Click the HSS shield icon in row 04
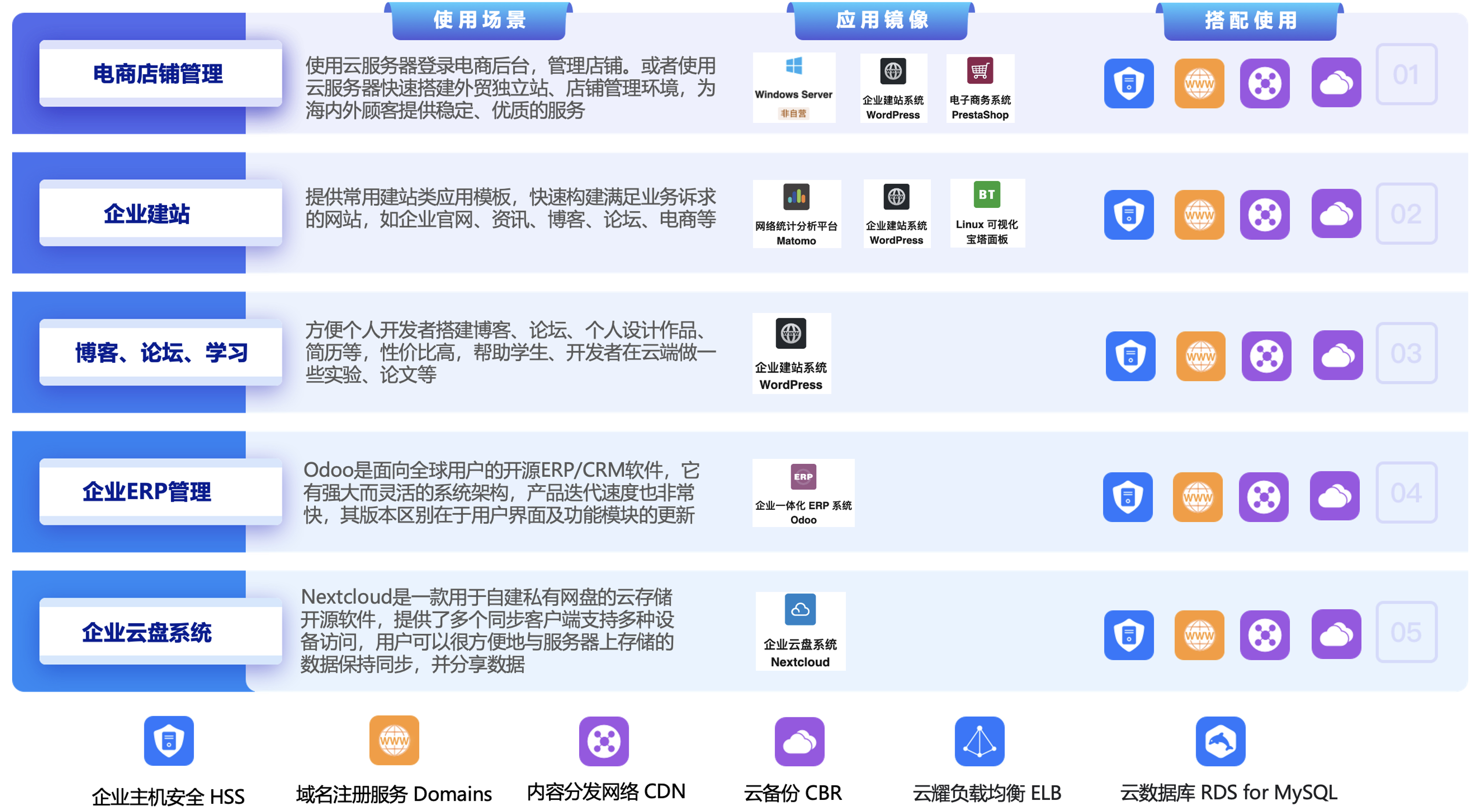 tap(1127, 497)
